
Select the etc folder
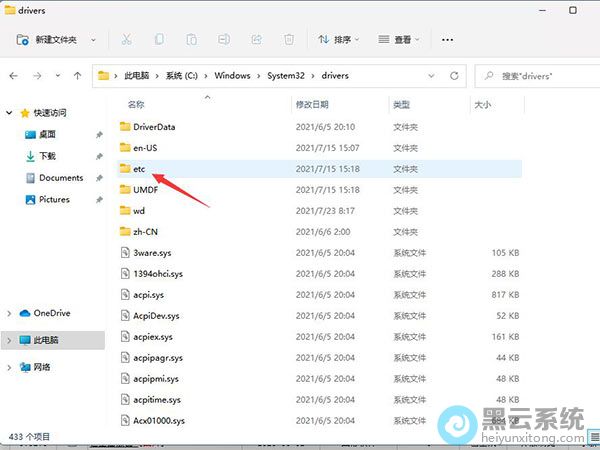click(139, 169)
